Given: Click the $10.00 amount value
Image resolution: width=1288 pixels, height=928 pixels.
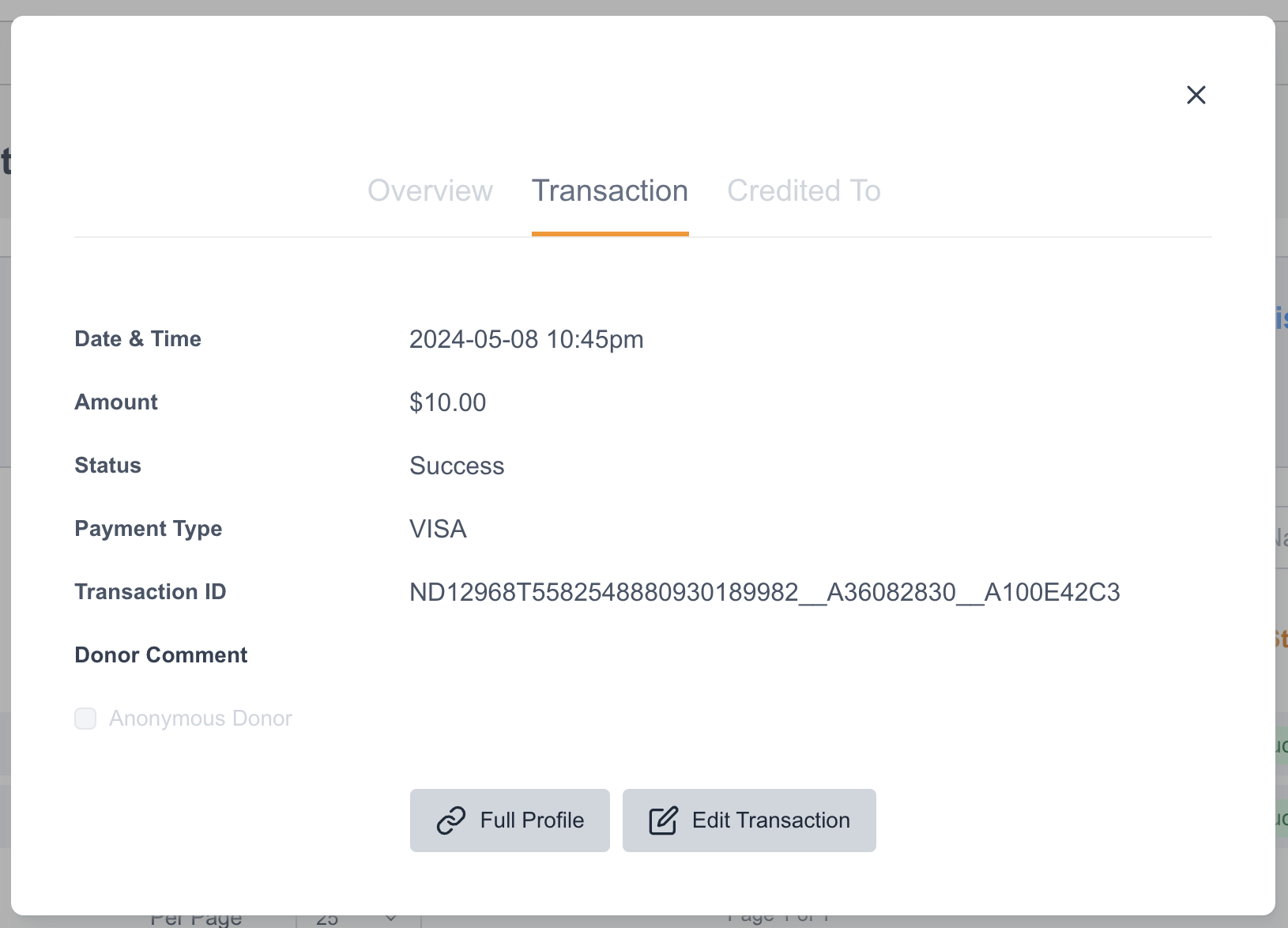Looking at the screenshot, I should tap(447, 402).
